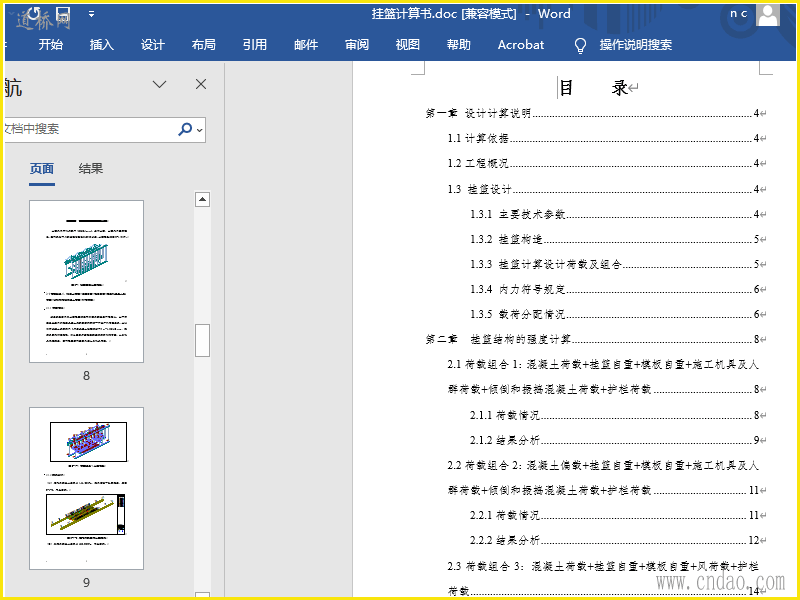Open the 引用 ribbon tab
Viewport: 800px width, 600px height.
[255, 45]
